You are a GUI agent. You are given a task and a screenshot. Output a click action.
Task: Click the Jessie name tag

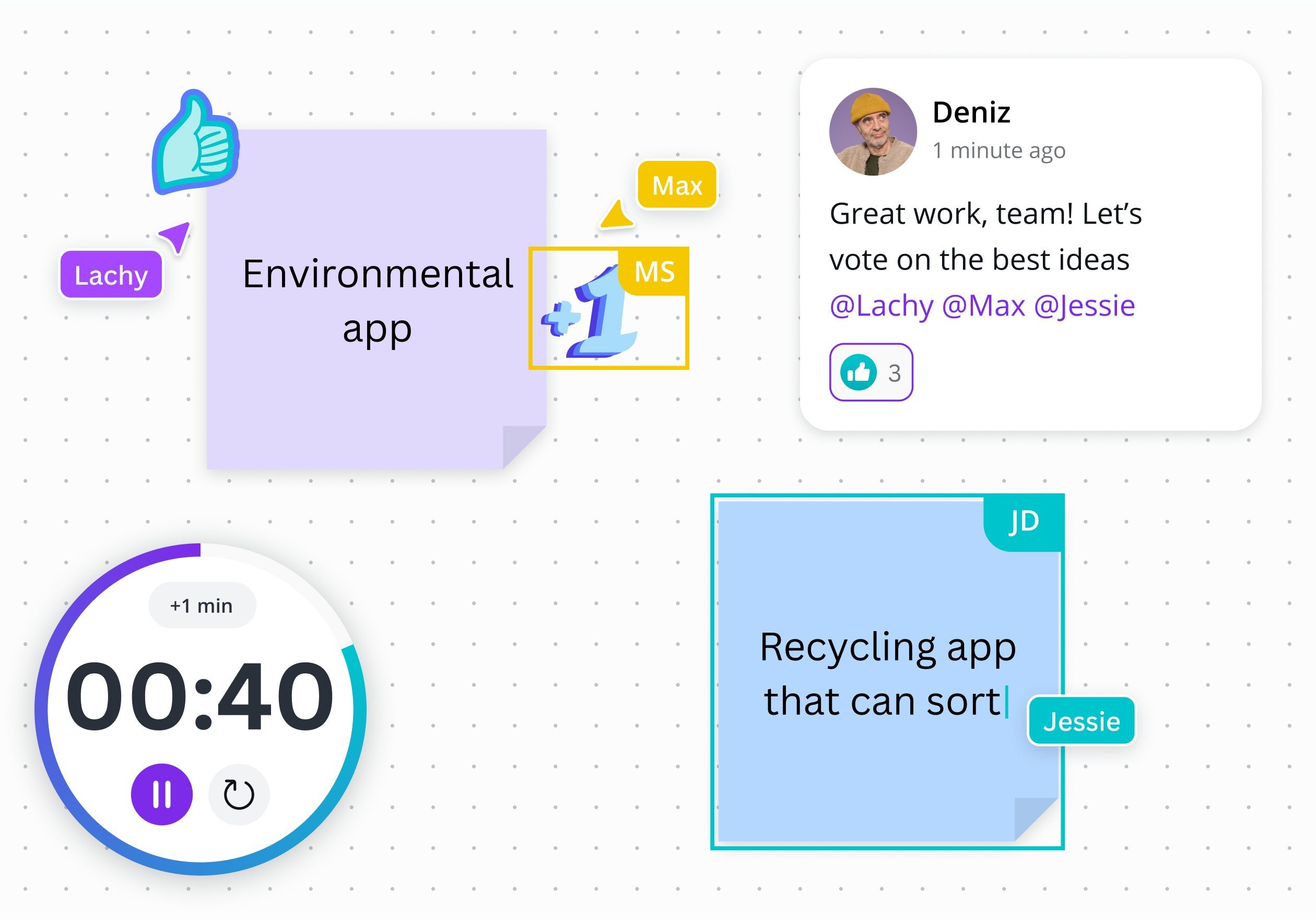[x=1081, y=721]
